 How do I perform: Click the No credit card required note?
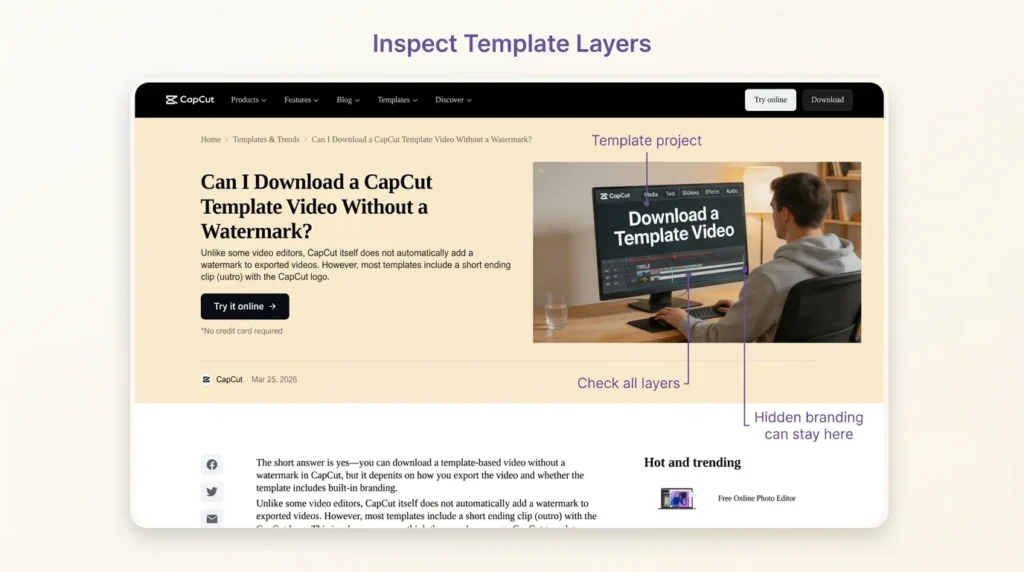coord(242,331)
